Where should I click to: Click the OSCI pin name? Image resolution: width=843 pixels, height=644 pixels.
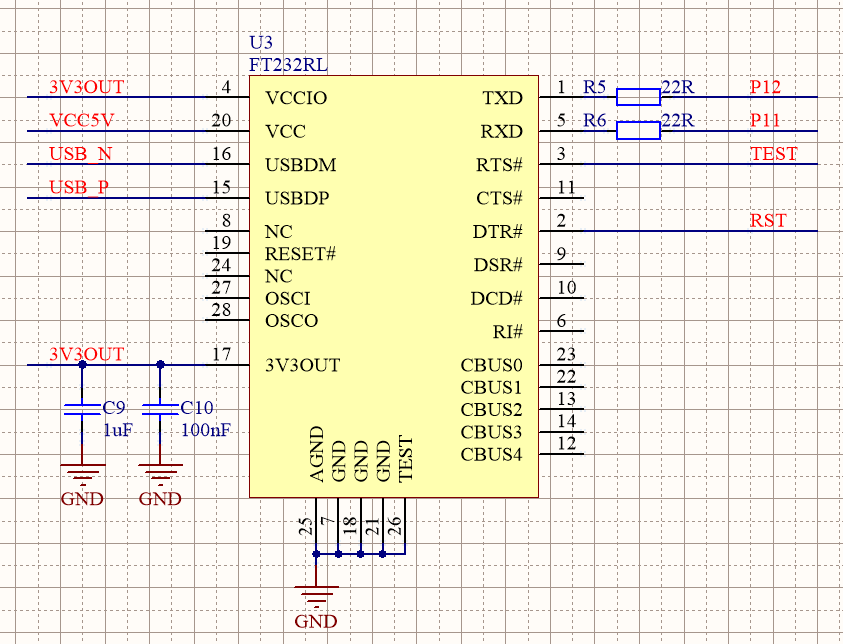(288, 298)
